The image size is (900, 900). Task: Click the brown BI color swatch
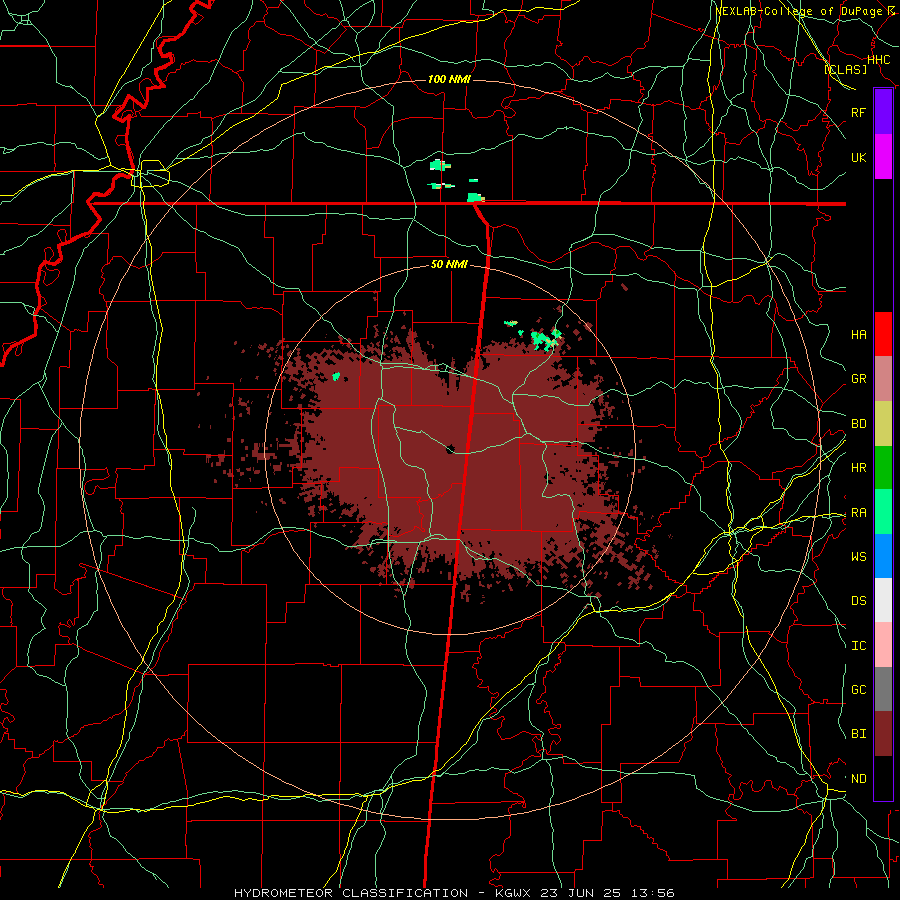pyautogui.click(x=883, y=734)
